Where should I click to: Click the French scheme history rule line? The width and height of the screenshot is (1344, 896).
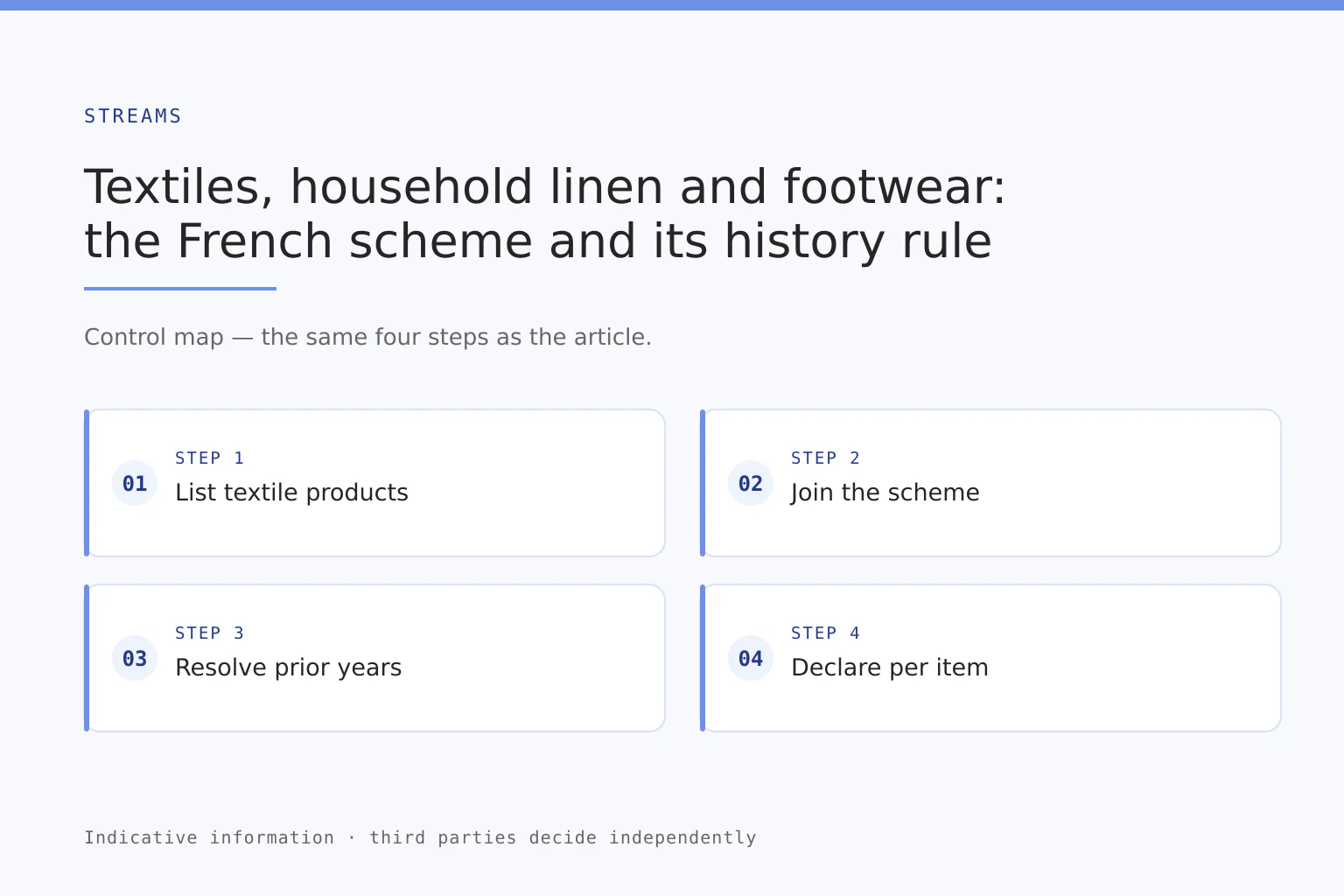(x=538, y=241)
